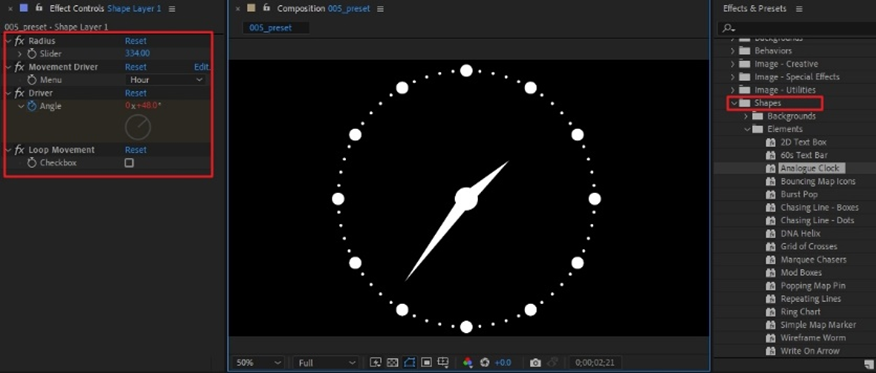The height and width of the screenshot is (373, 876).
Task: Click Edit for Movement Driver menu
Action: pos(202,67)
